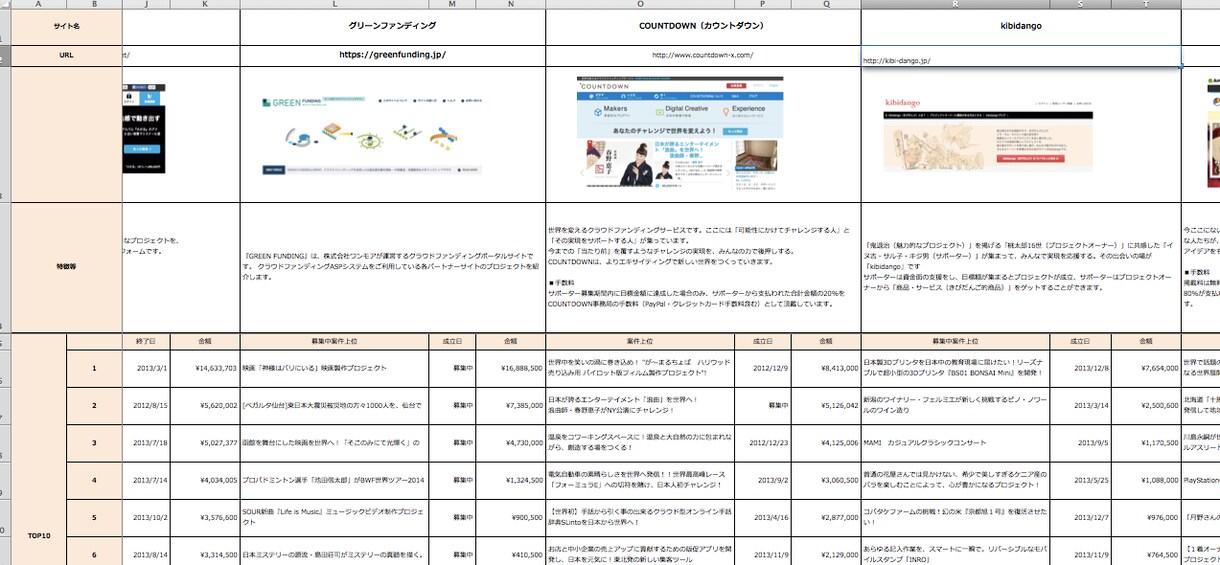This screenshot has width=1220, height=565.
Task: Click the ¥1,324,500 amount cell
Action: (511, 480)
